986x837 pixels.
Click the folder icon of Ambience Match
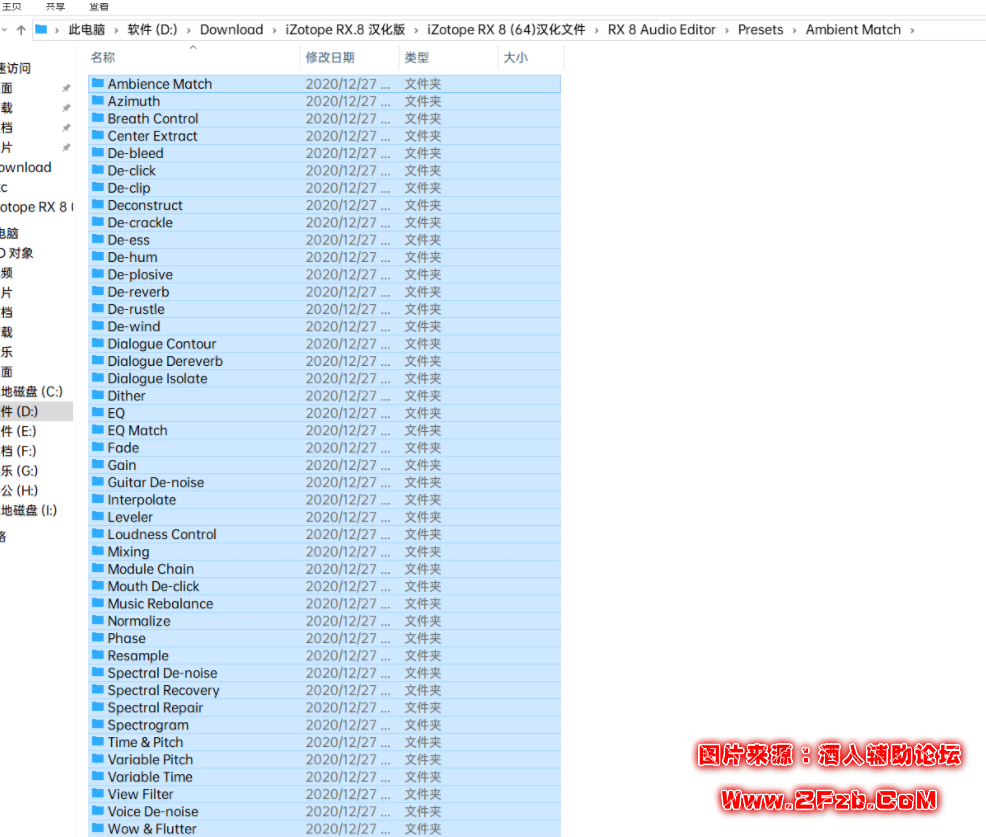tap(97, 83)
